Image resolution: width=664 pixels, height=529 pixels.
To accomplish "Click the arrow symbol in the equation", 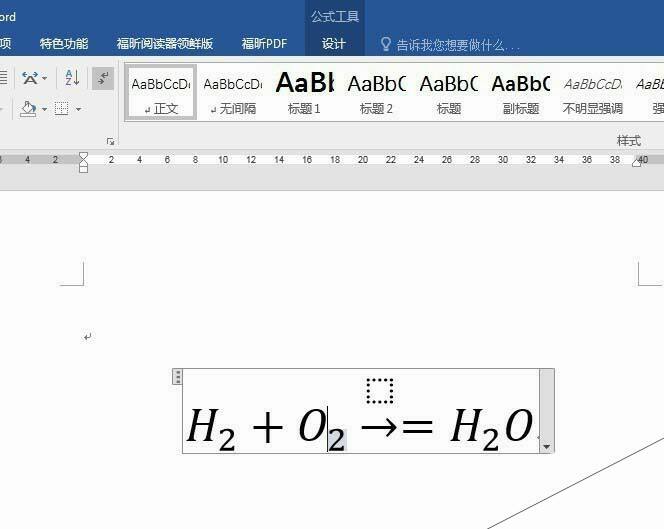I will (379, 428).
